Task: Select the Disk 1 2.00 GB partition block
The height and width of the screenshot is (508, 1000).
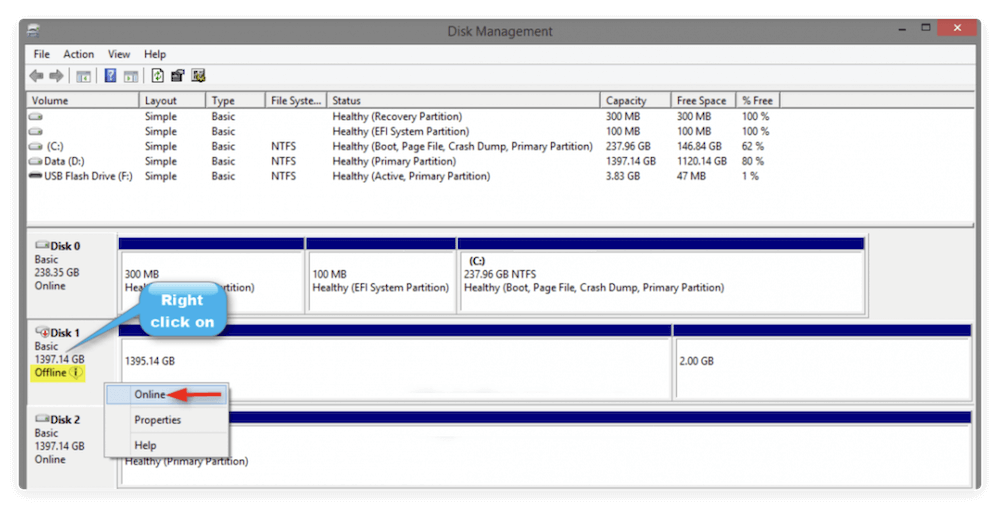Action: tap(823, 362)
